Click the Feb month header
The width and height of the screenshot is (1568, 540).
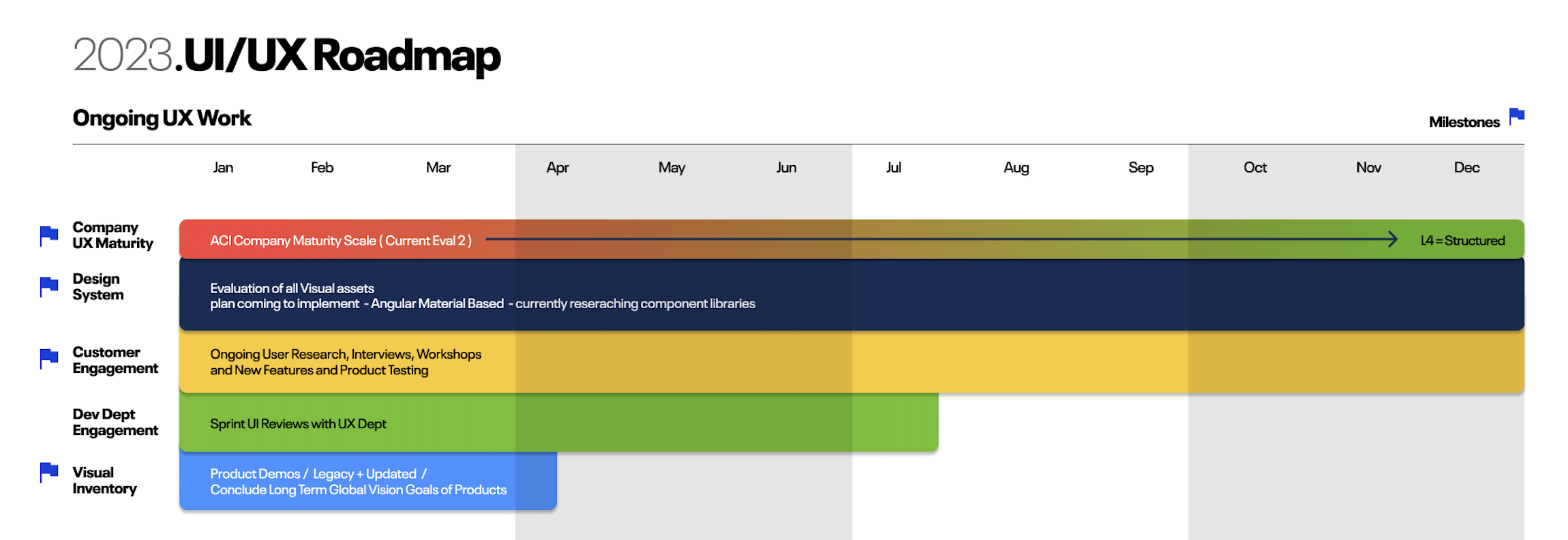tap(322, 168)
